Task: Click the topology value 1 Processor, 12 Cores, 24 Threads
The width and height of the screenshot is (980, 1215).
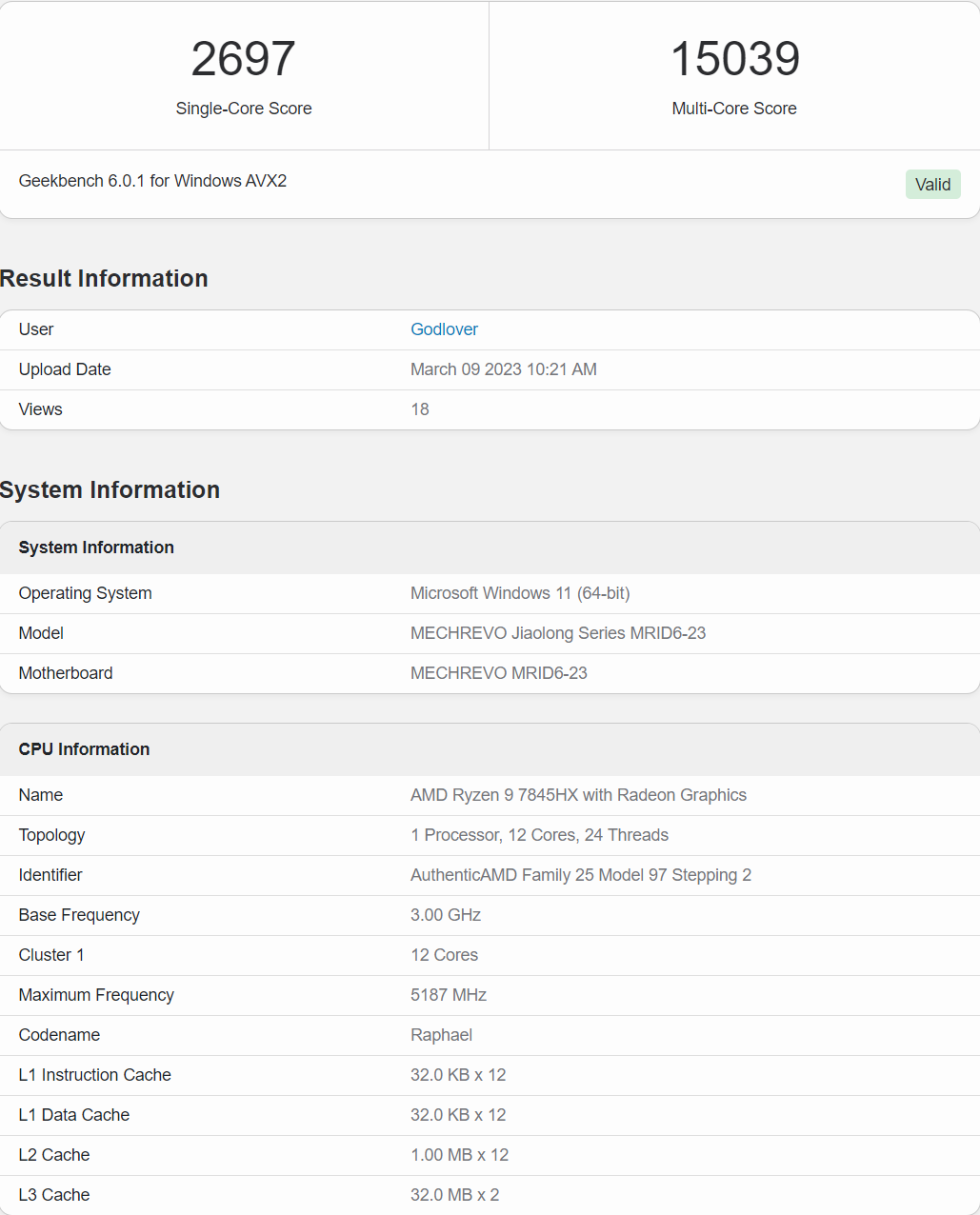Action: click(539, 835)
